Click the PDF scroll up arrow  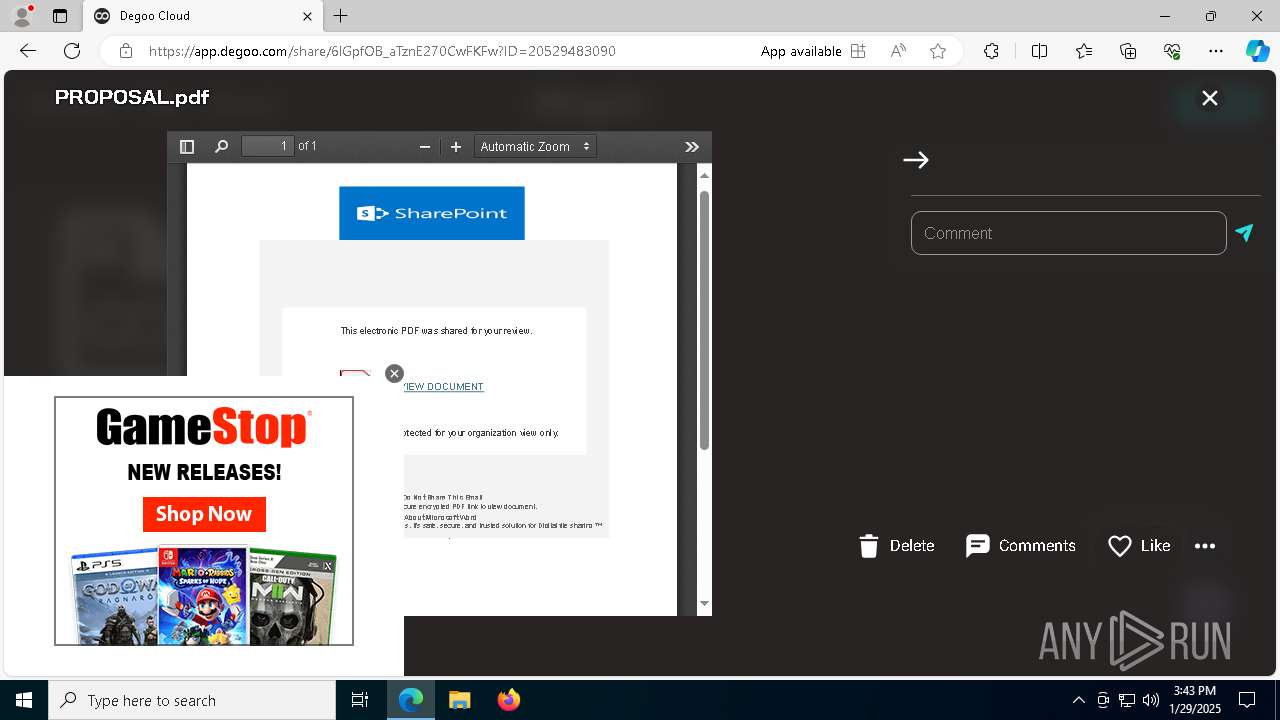(704, 176)
